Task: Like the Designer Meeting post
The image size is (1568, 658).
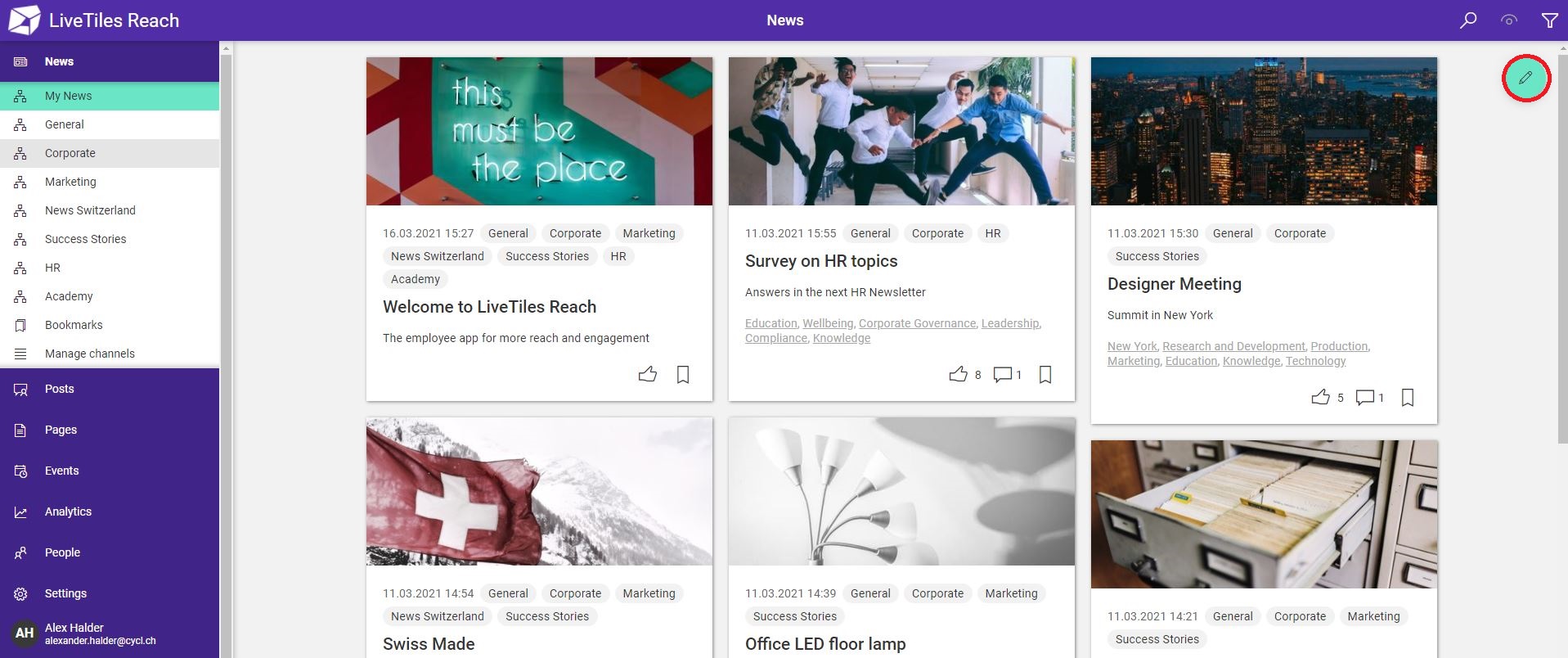Action: point(1320,398)
